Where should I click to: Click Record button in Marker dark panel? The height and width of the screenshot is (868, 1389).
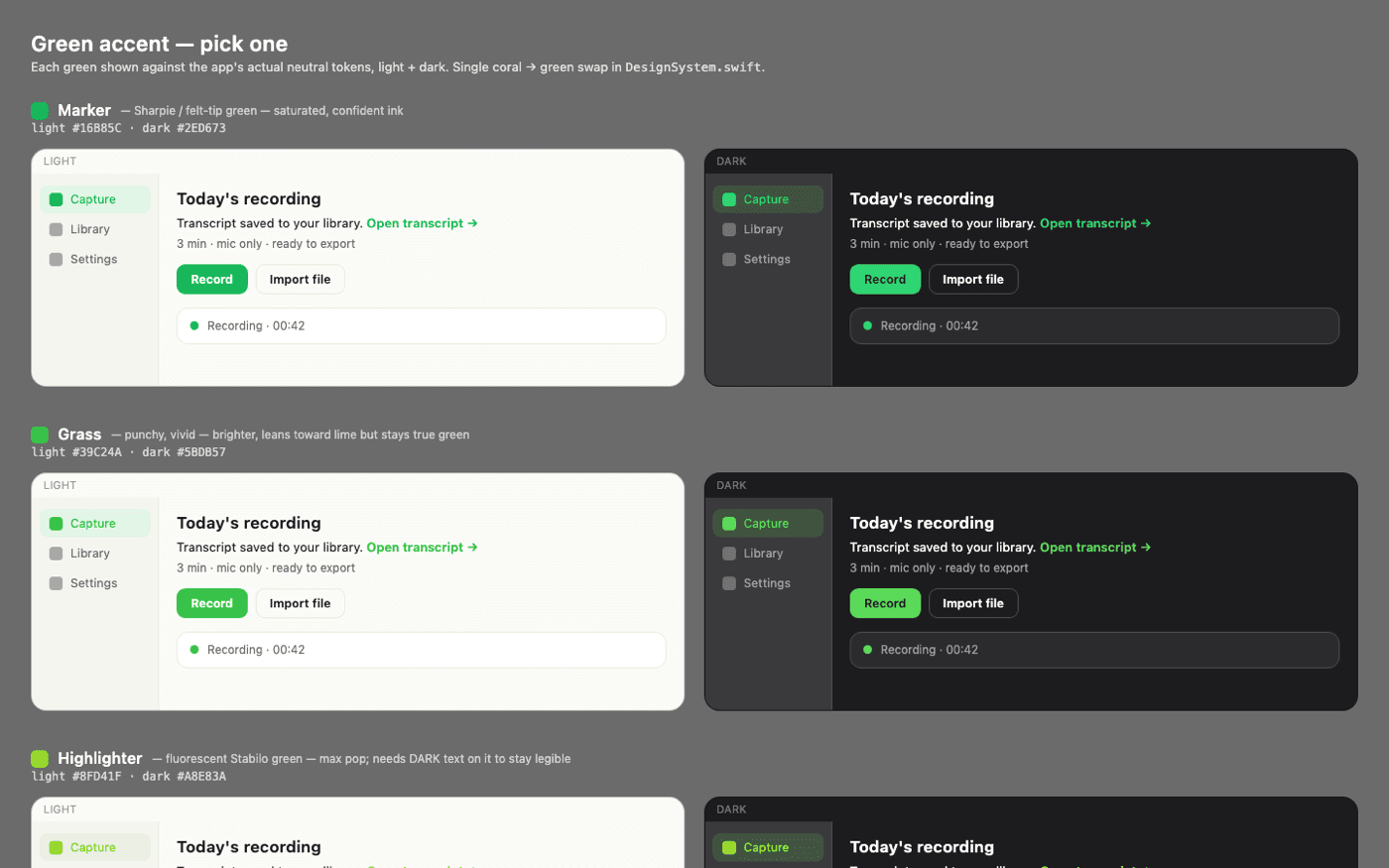pyautogui.click(x=885, y=280)
